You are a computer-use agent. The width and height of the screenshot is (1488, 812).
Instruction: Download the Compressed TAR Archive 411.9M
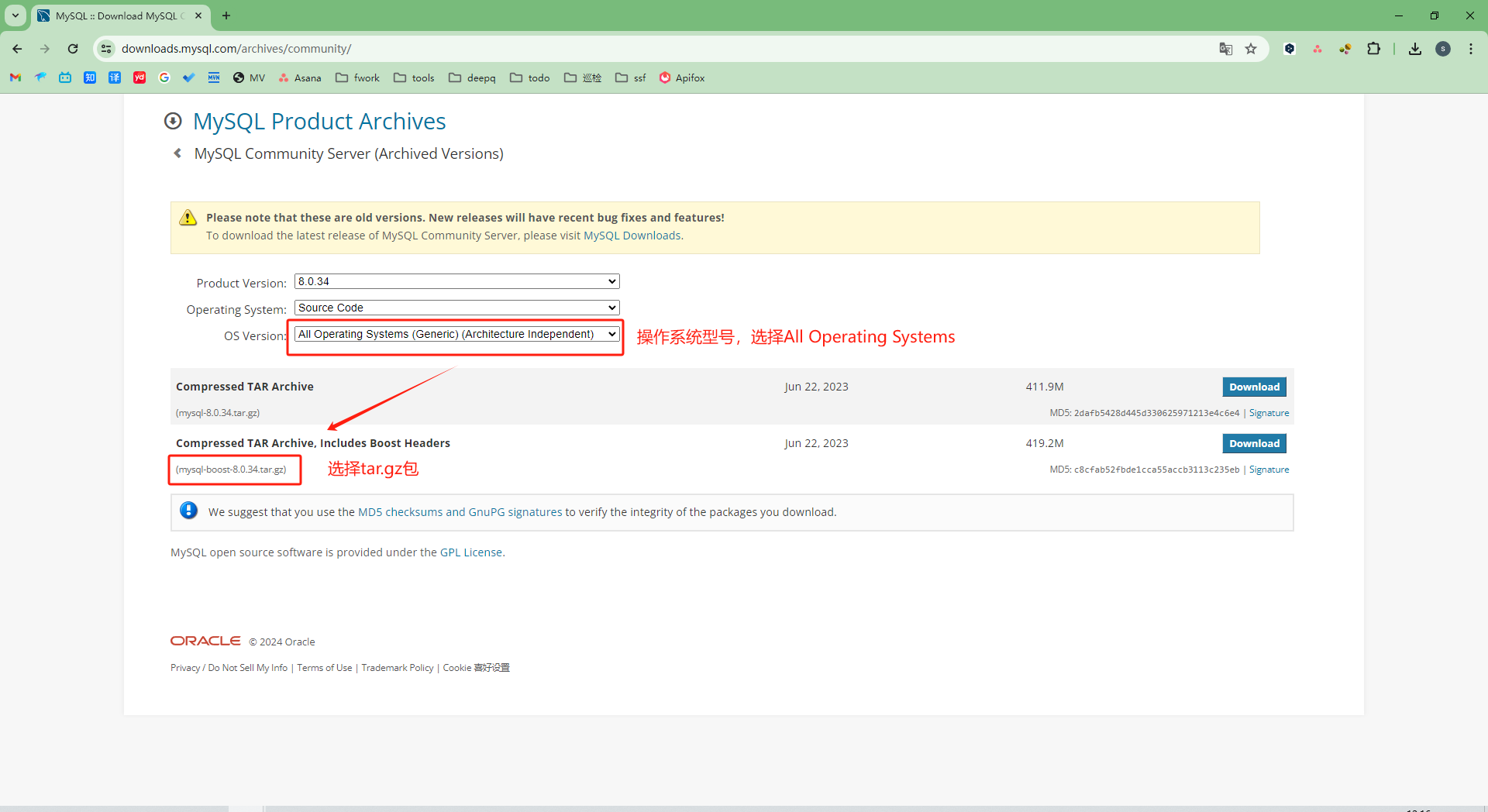pyautogui.click(x=1254, y=387)
